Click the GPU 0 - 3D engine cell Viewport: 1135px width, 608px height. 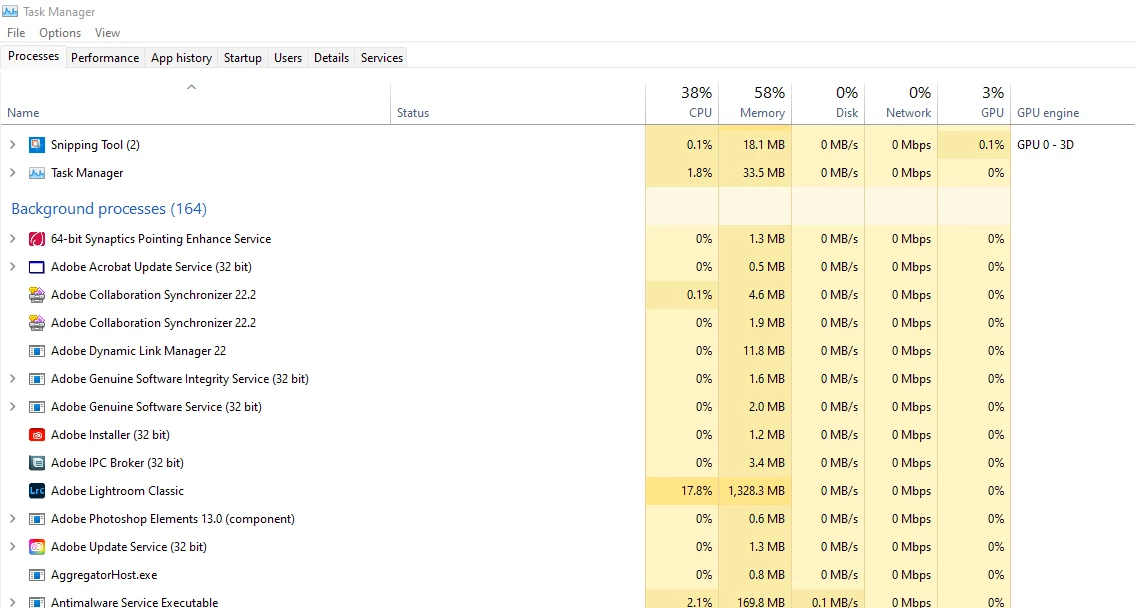1045,145
